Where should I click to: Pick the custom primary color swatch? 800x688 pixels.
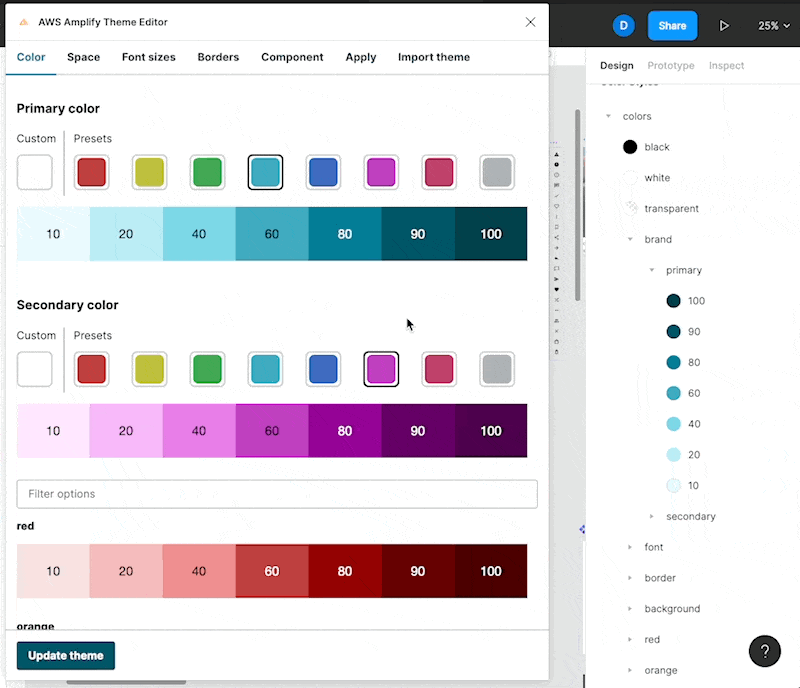coord(35,172)
